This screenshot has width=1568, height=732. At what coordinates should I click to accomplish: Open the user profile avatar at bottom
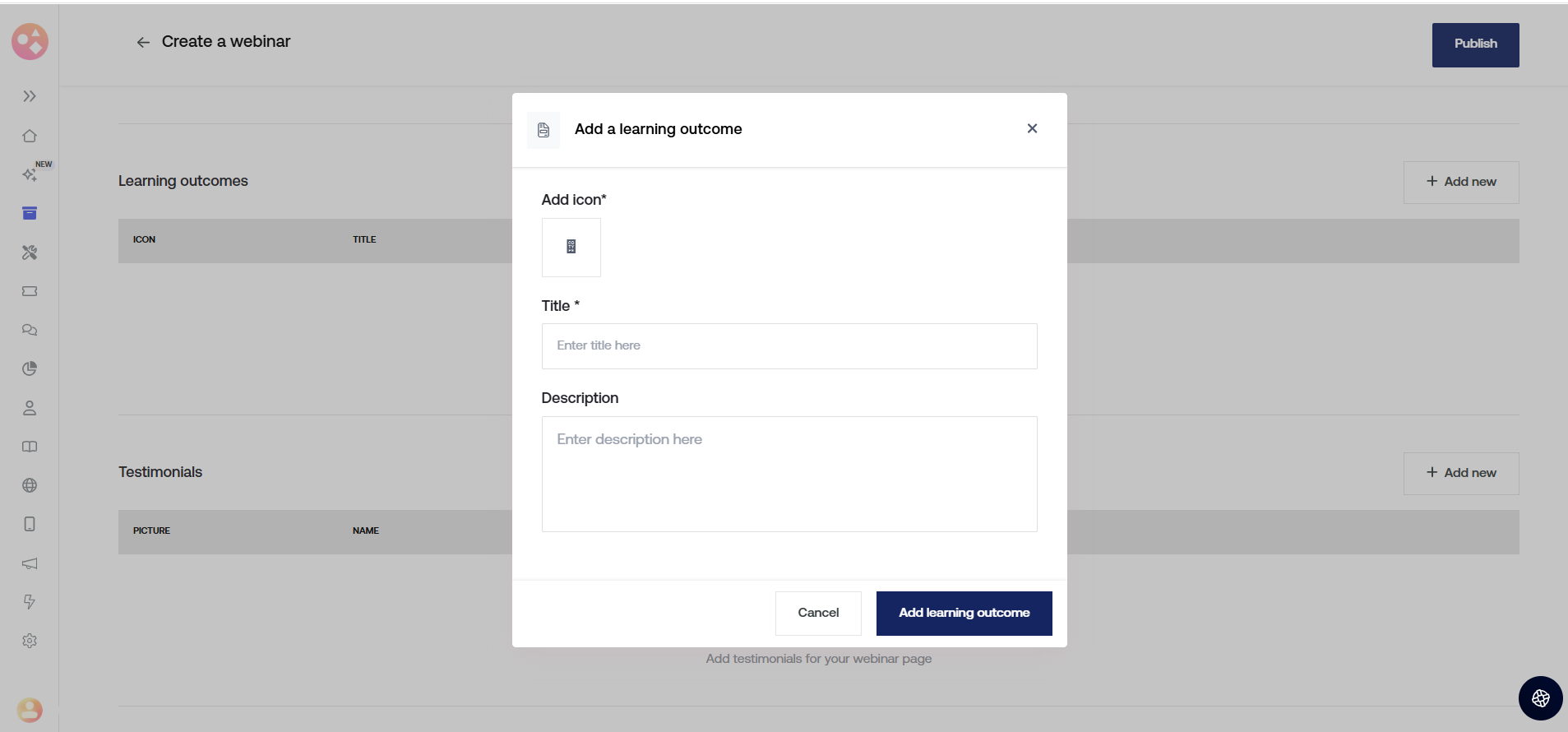[x=30, y=709]
